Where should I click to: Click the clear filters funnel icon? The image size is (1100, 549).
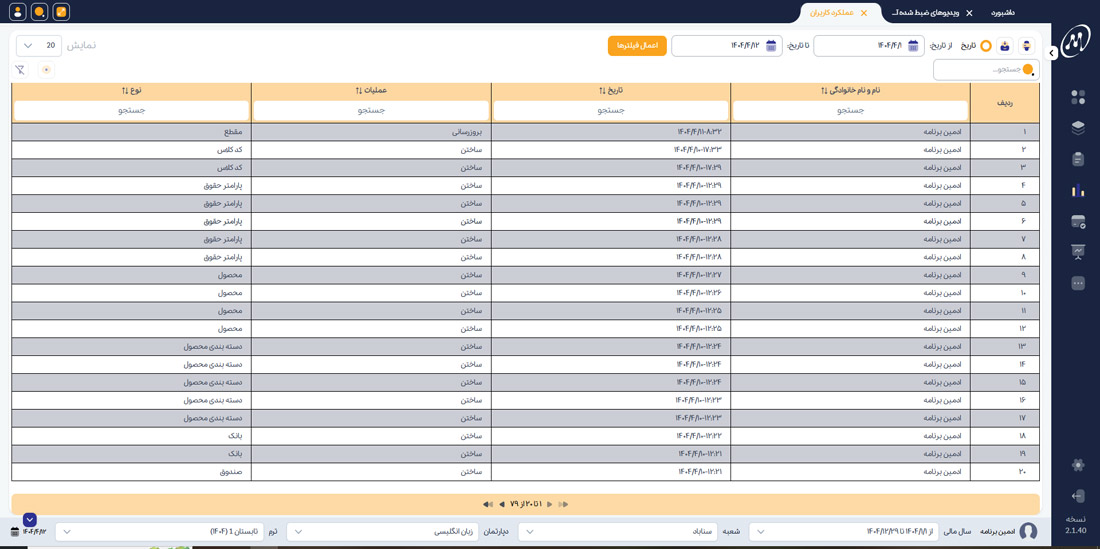[x=20, y=70]
